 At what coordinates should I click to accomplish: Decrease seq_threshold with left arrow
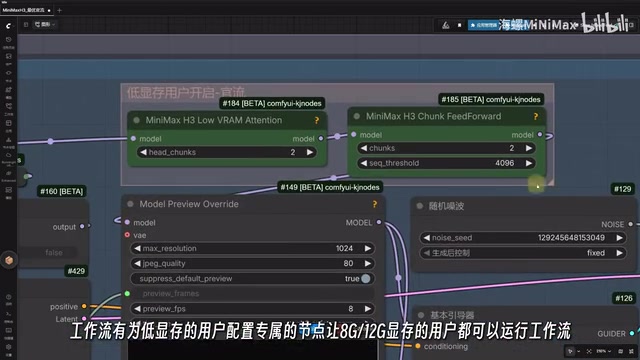coord(364,163)
